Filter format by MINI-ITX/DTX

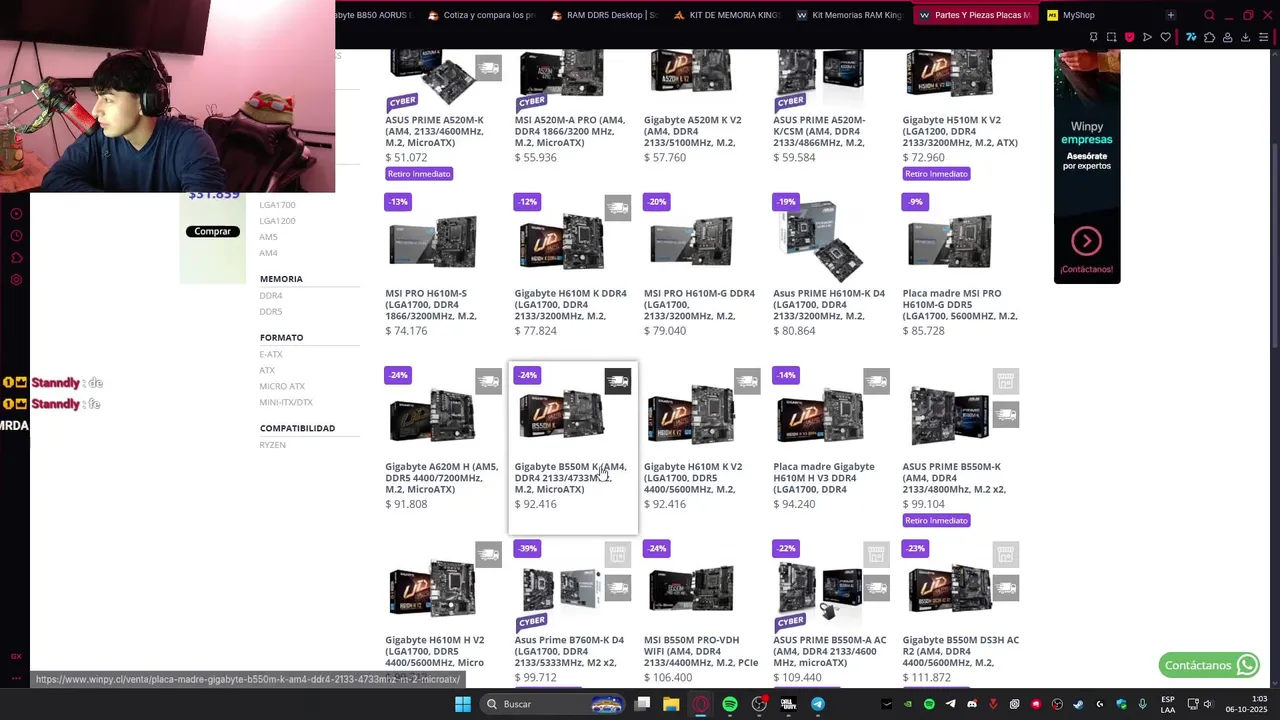pos(286,402)
